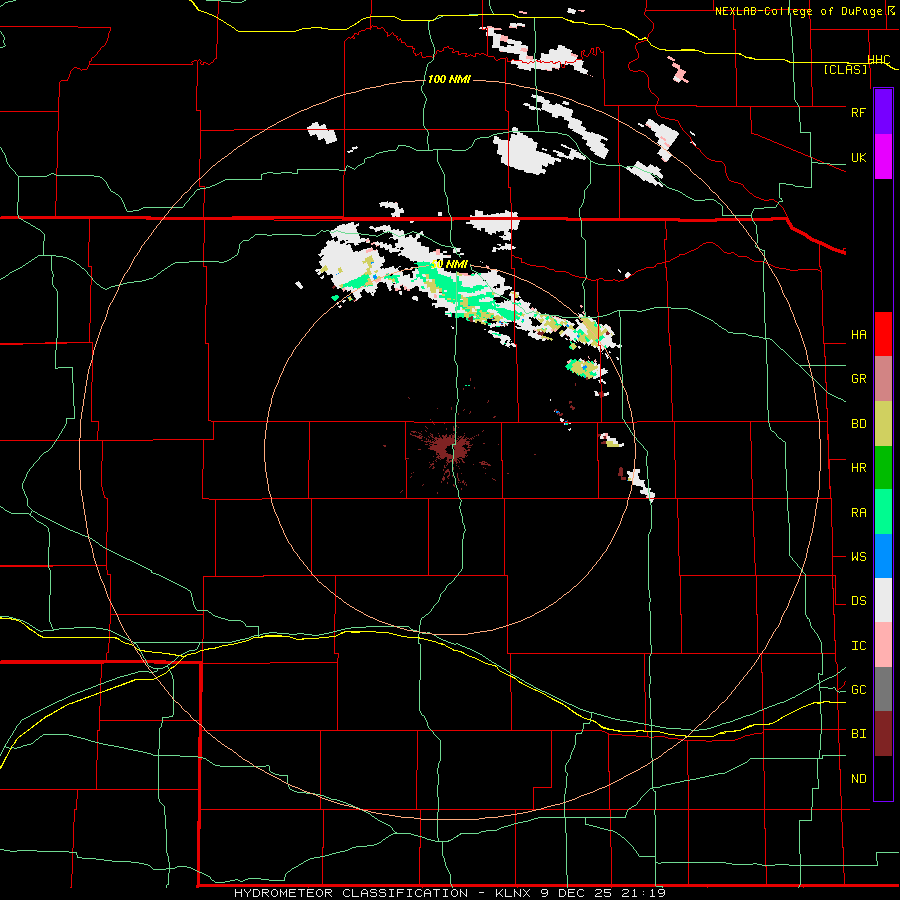Pick the mint green RA legend swatch
The width and height of the screenshot is (900, 900).
coord(883,512)
